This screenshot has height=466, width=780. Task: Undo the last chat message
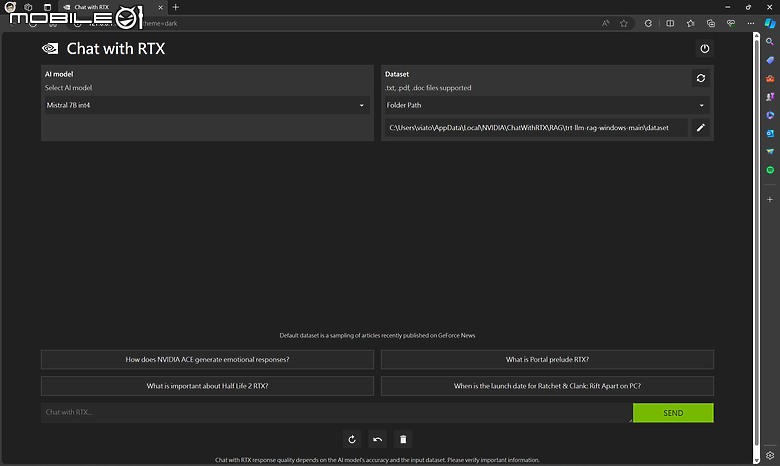tap(378, 439)
